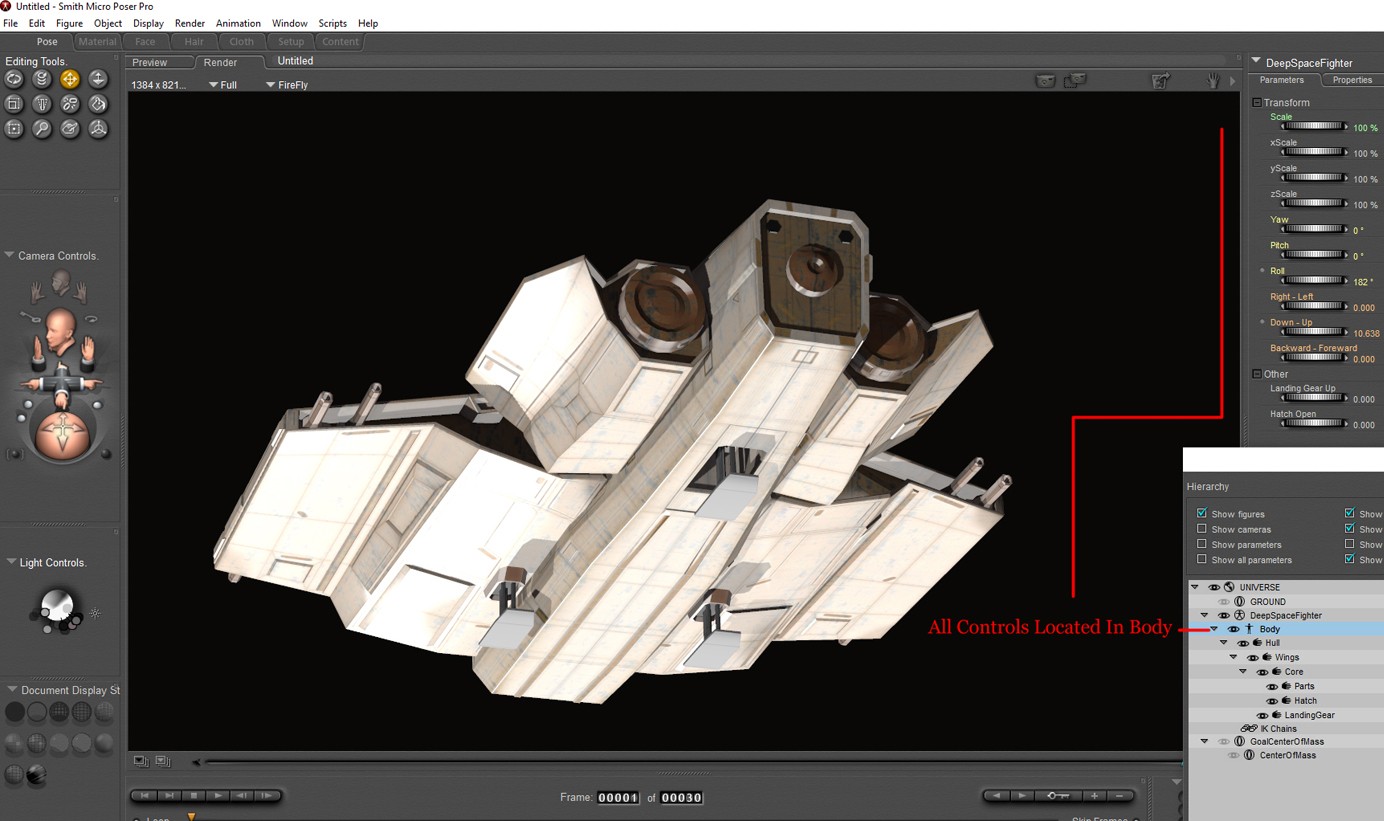
Task: Select the Direct Manipulation tool
Action: click(x=98, y=129)
